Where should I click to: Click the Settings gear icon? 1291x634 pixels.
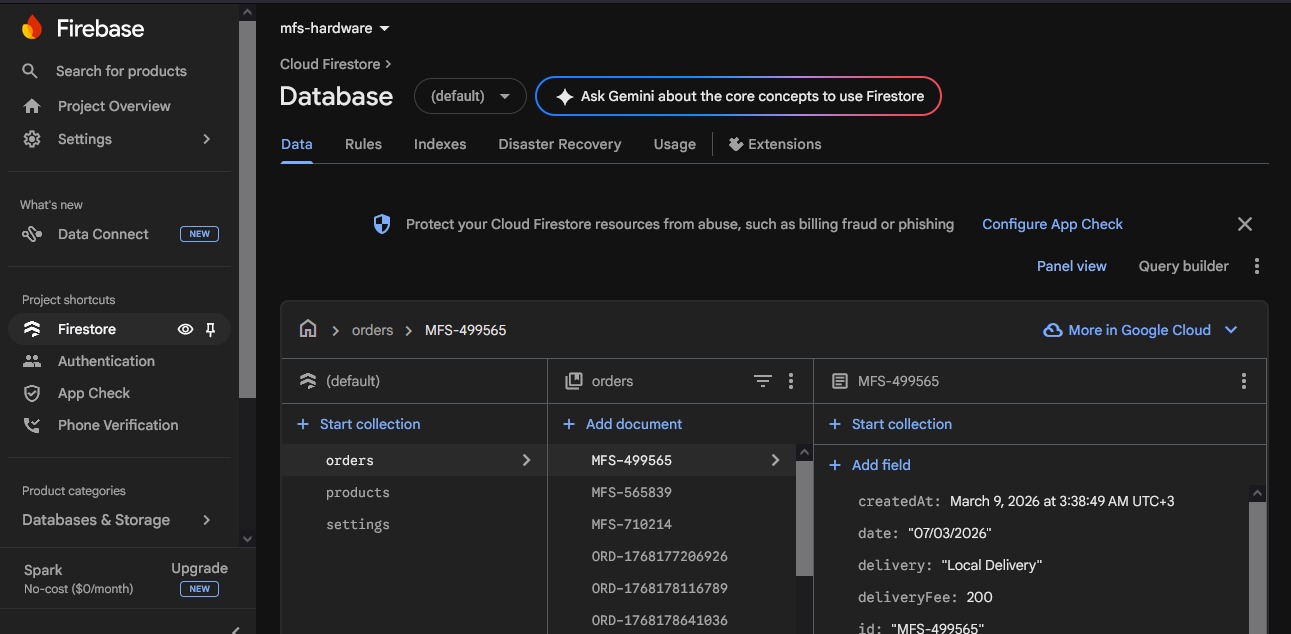pyautogui.click(x=32, y=139)
